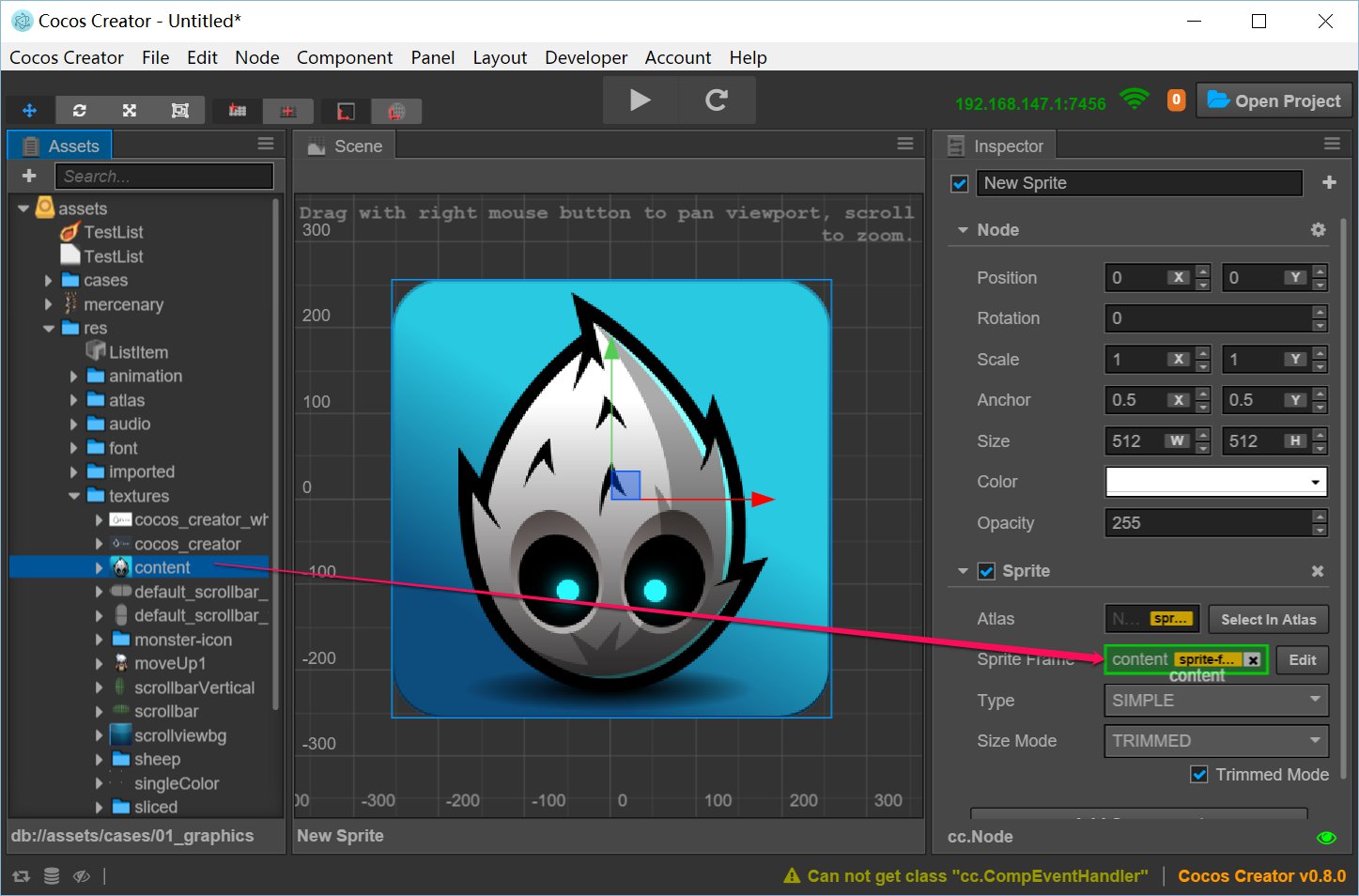Open the Size Mode dropdown showing TRIMMED
Viewport: 1359px width, 896px height.
coord(1215,741)
